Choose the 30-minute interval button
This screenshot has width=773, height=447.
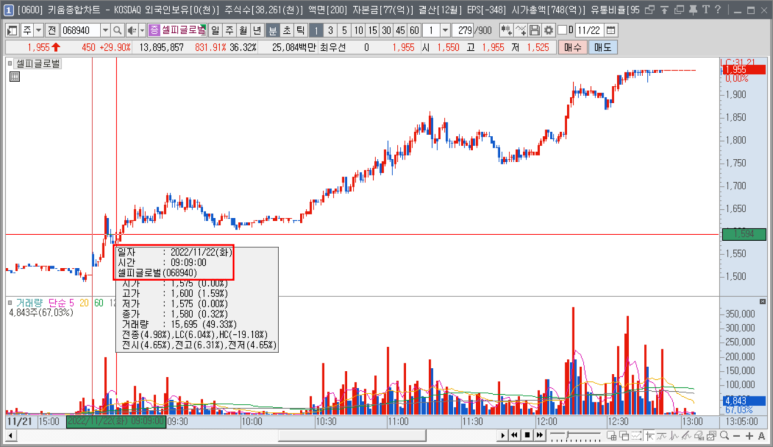click(x=386, y=31)
